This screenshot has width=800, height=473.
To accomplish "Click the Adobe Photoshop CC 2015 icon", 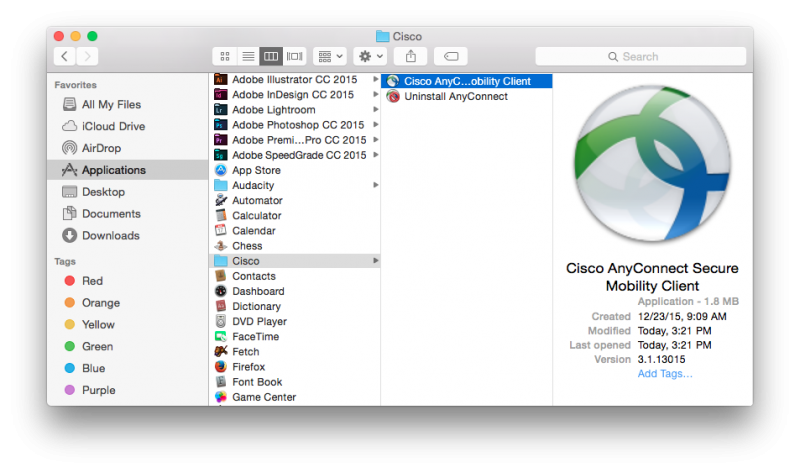I will pos(220,125).
